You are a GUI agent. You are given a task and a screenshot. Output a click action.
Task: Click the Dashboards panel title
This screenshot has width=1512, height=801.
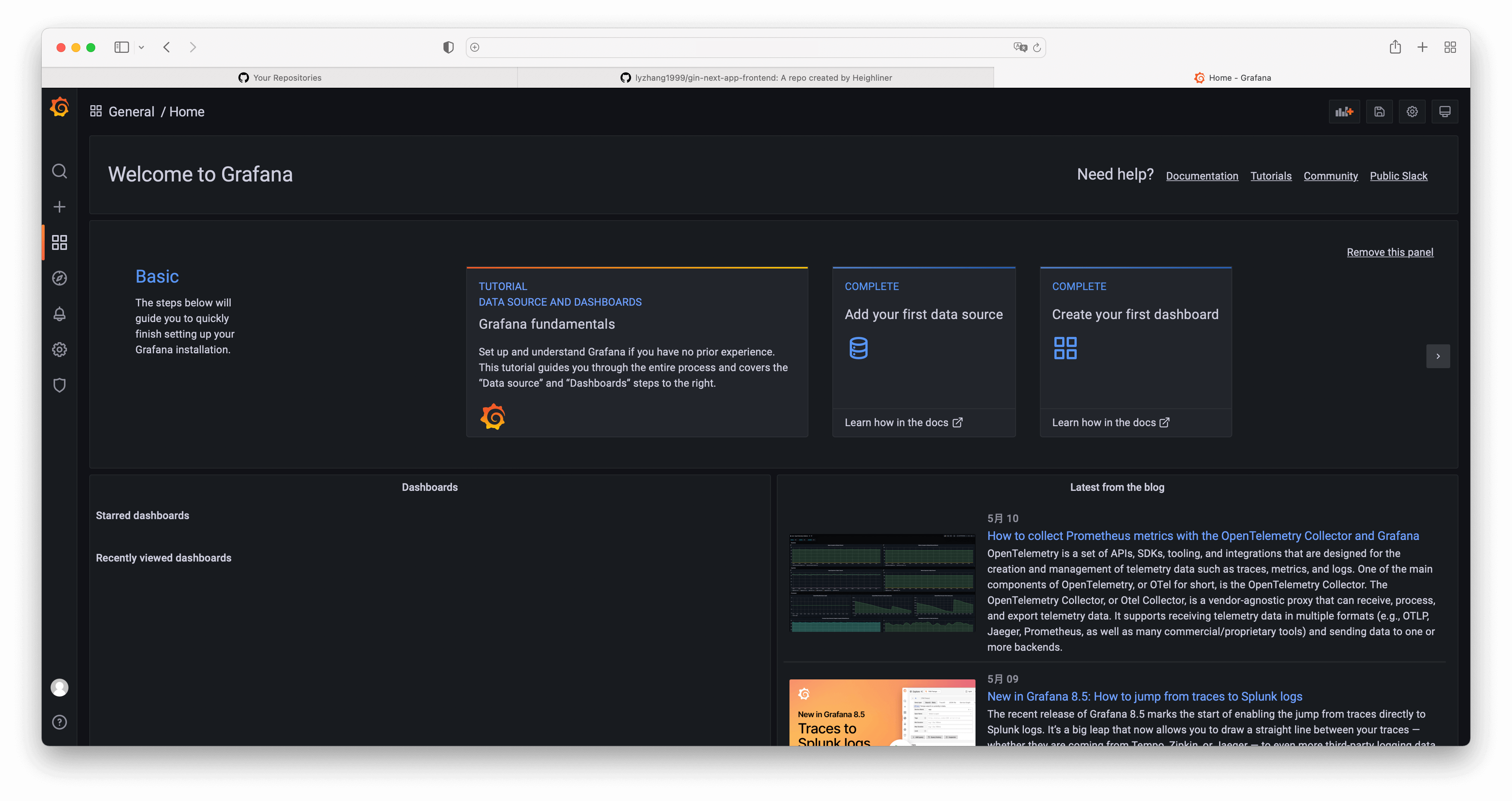(x=430, y=488)
